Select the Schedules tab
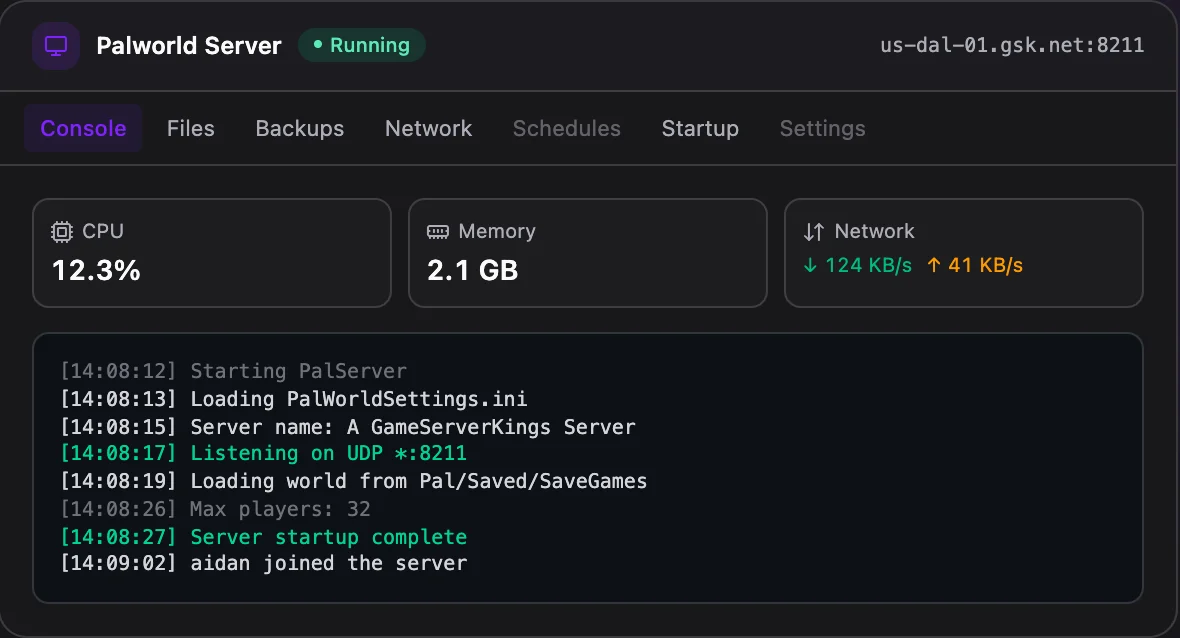Screen dimensions: 1180x638 click(x=567, y=129)
